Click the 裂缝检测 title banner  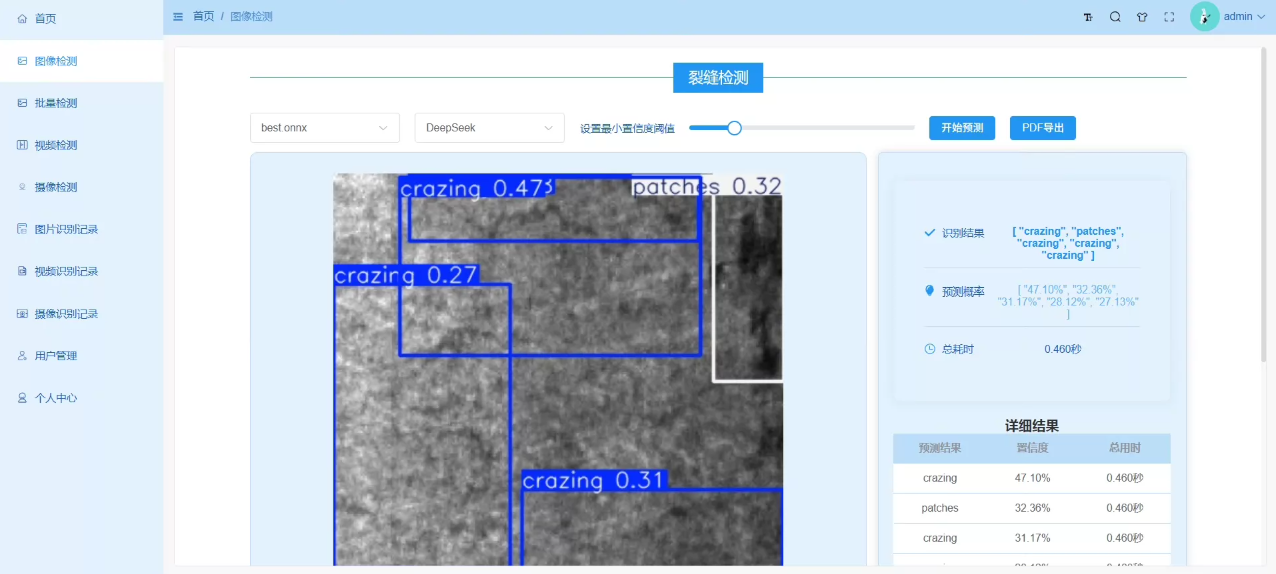click(x=718, y=77)
